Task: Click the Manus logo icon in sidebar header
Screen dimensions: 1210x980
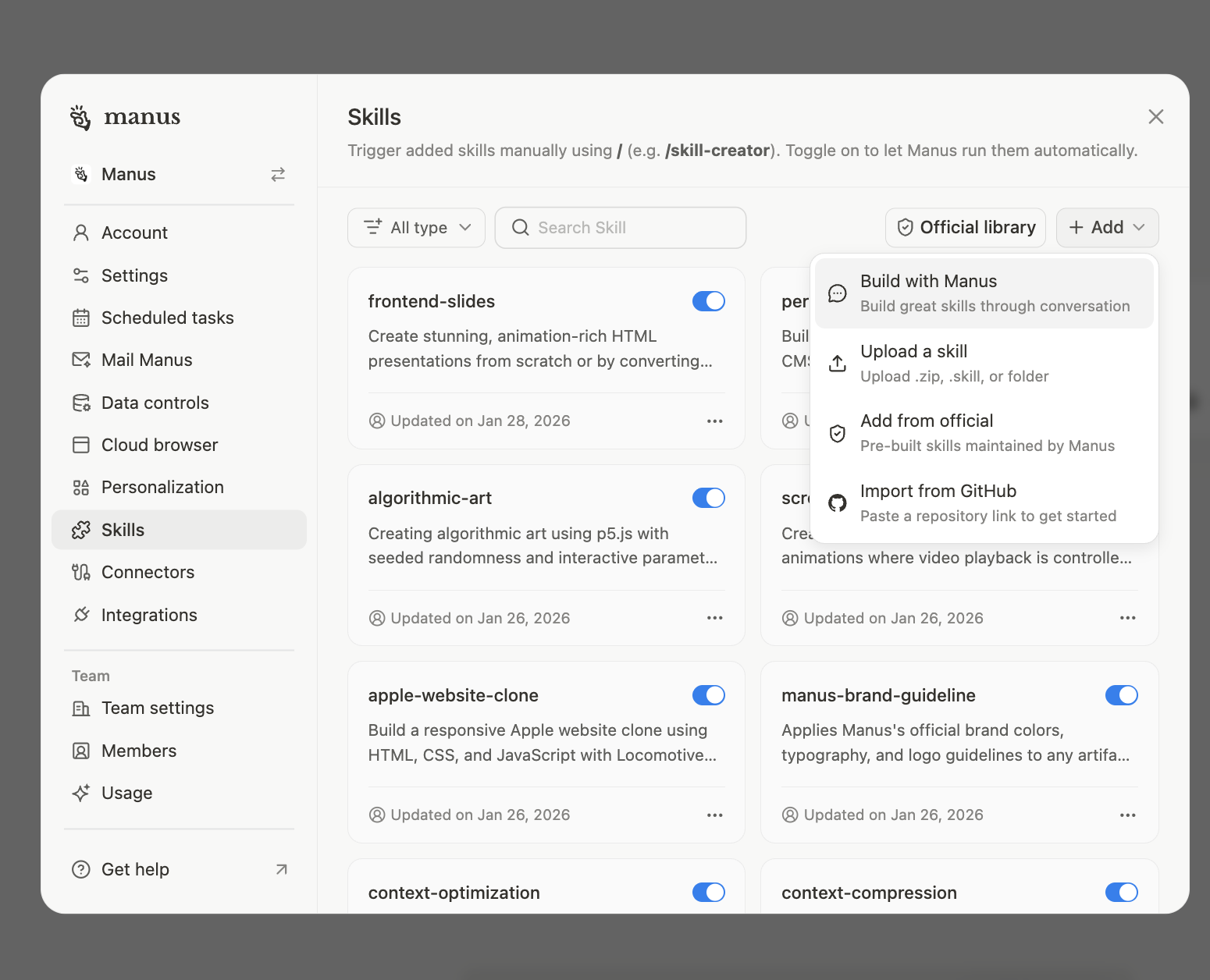Action: pos(80,117)
